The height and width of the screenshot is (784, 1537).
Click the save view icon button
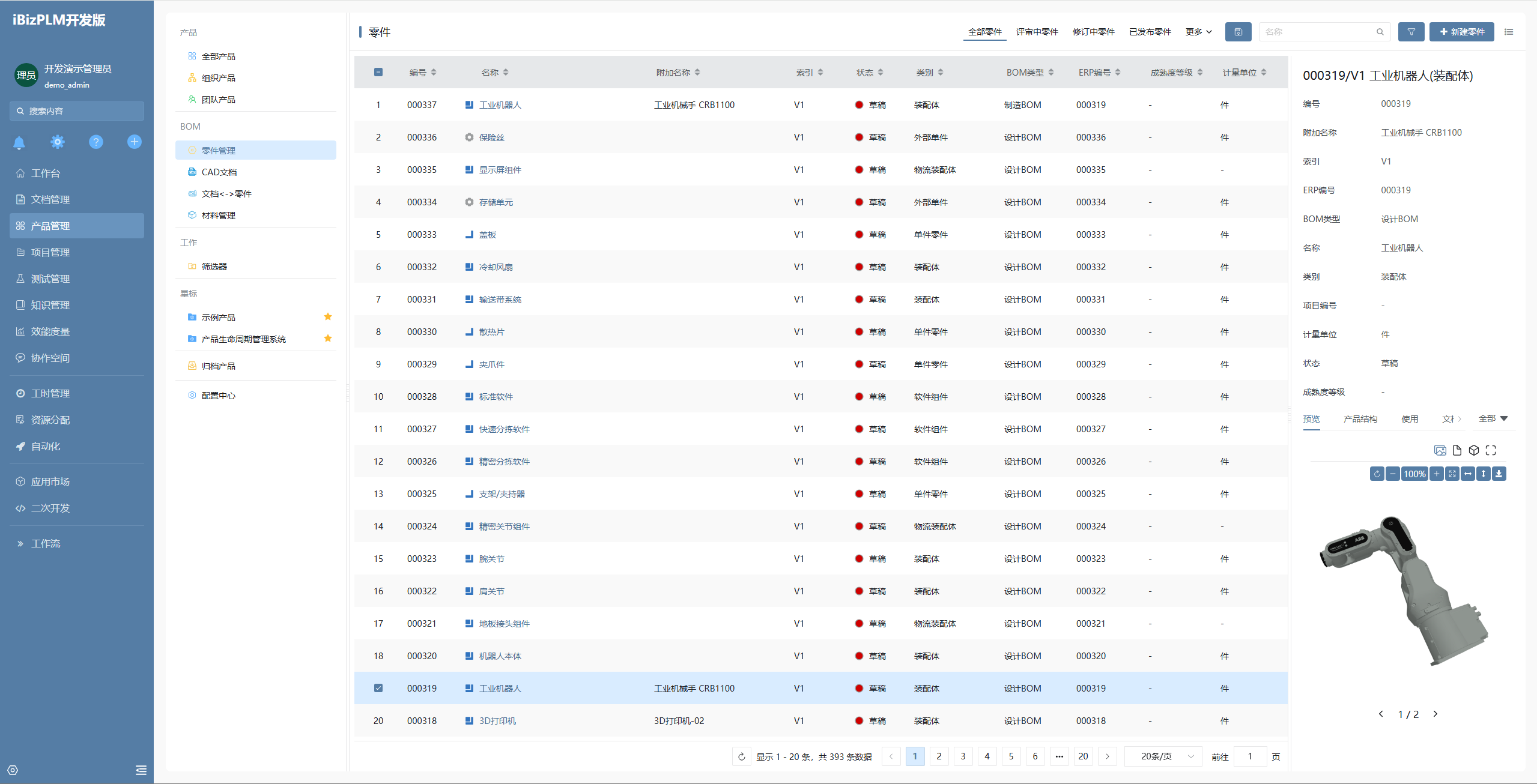[1238, 32]
